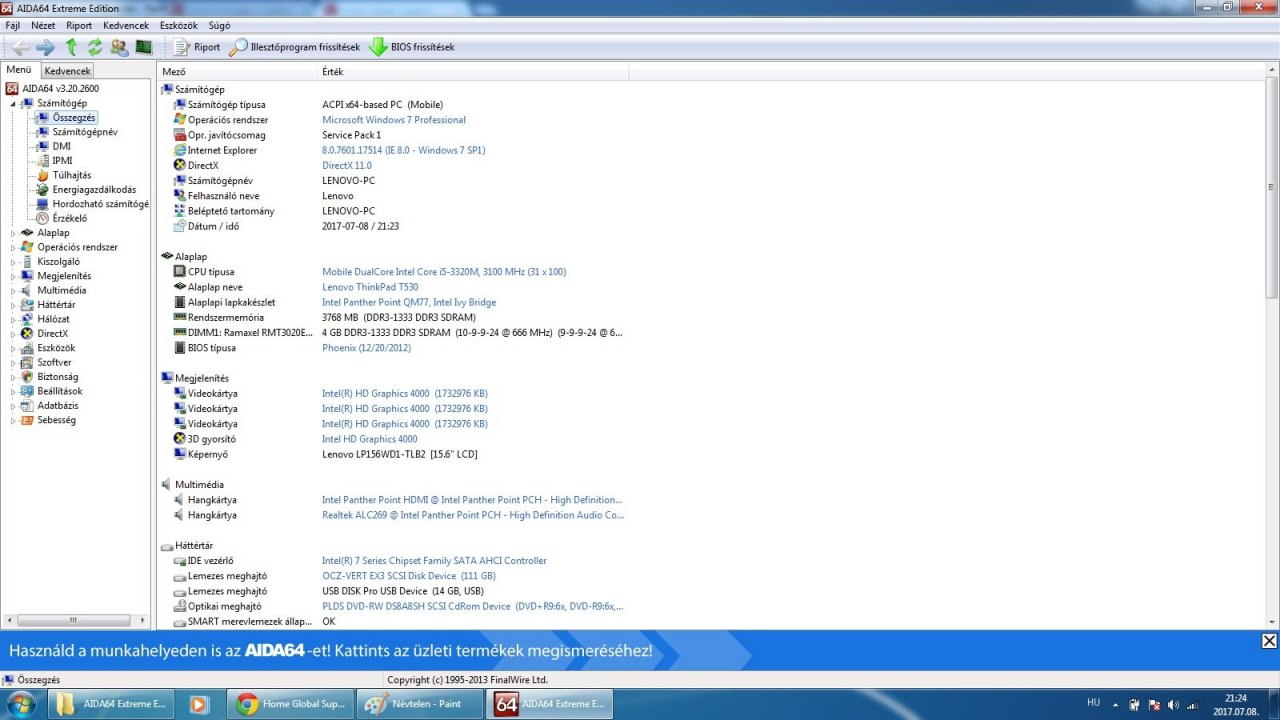Select Számítógépnév tree item

tap(85, 132)
